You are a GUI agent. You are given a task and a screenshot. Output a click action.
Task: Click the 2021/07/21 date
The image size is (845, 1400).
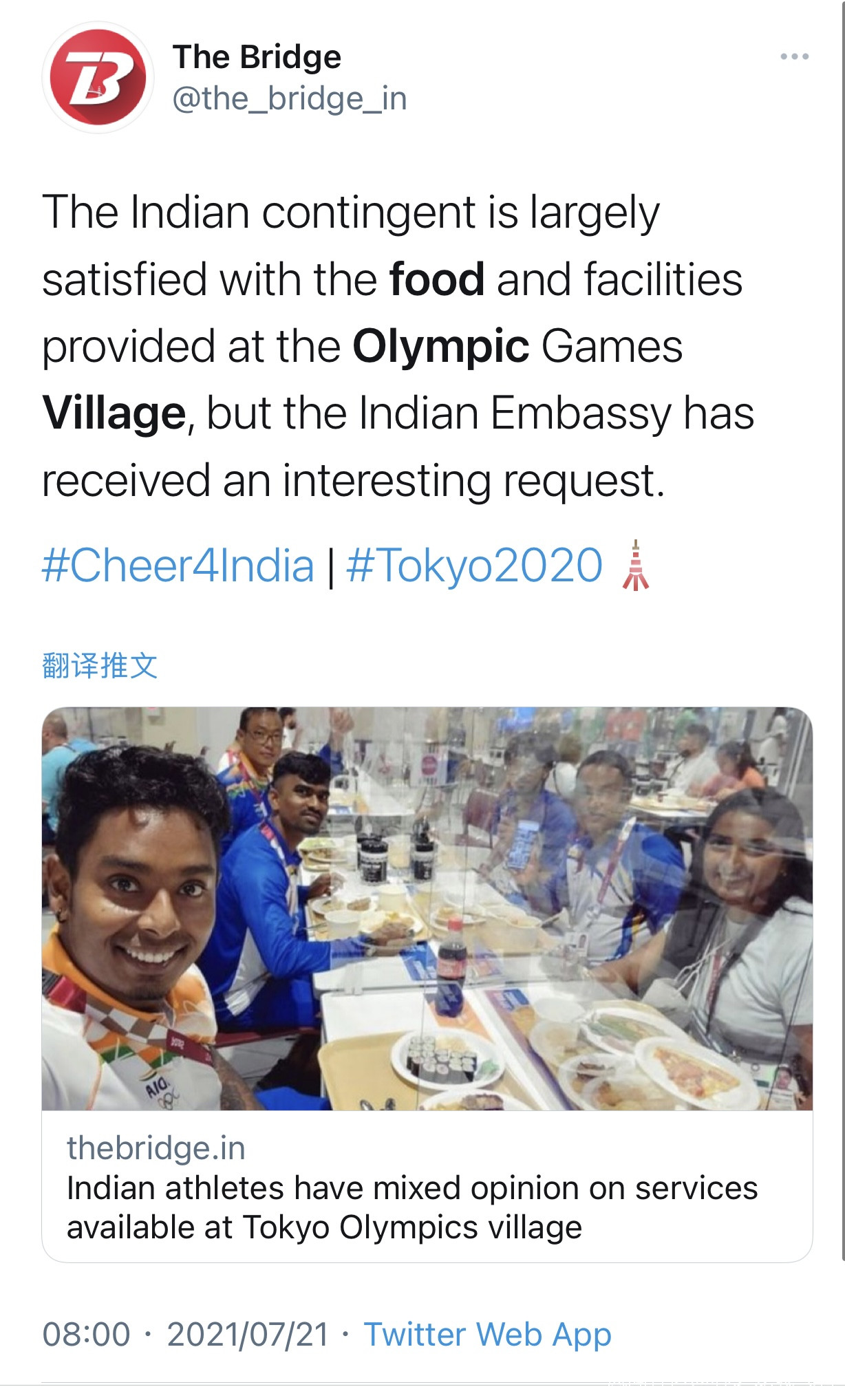click(x=248, y=1335)
